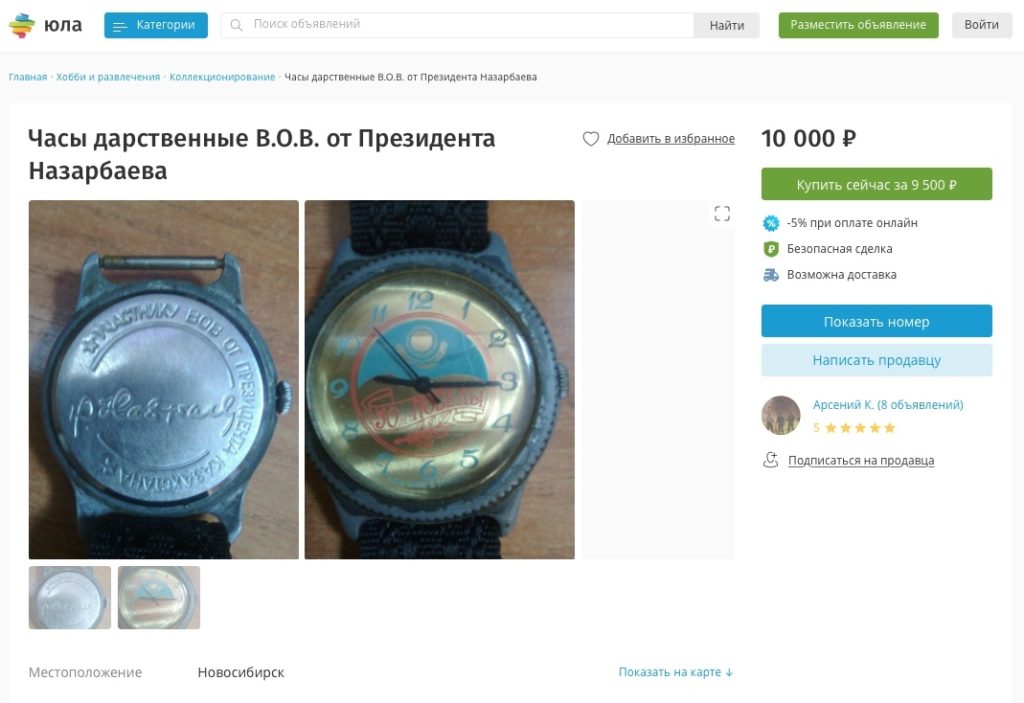Click Написать продавцу button
This screenshot has height=703, width=1024.
(876, 360)
